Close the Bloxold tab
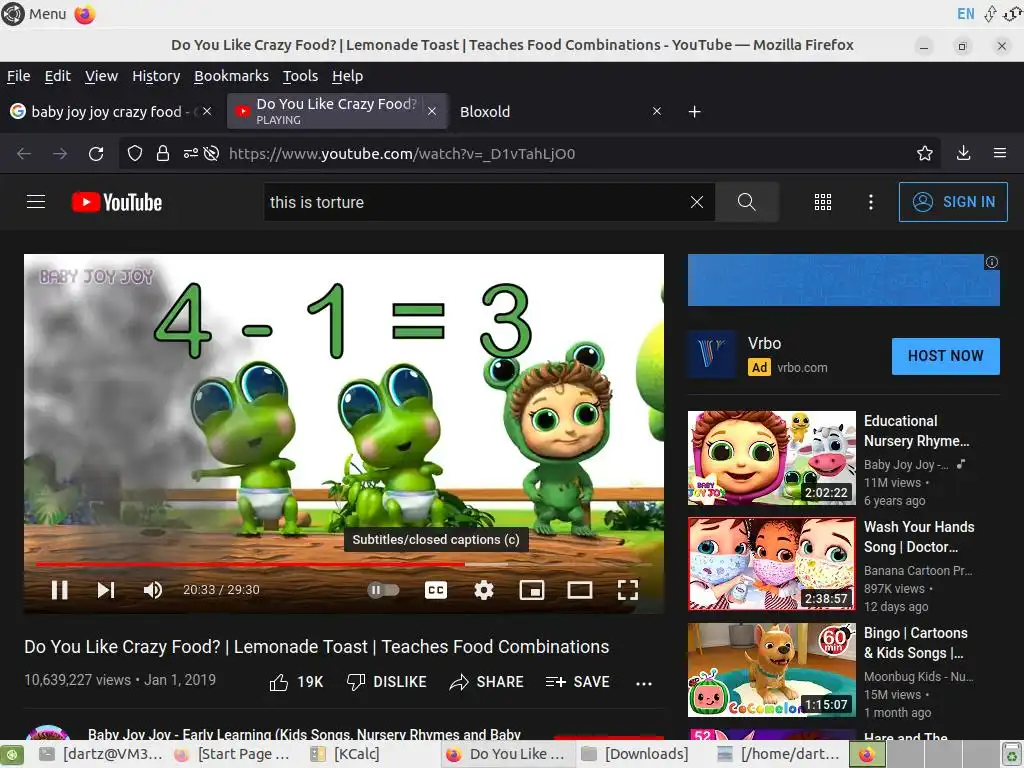The height and width of the screenshot is (768, 1024). pos(657,112)
